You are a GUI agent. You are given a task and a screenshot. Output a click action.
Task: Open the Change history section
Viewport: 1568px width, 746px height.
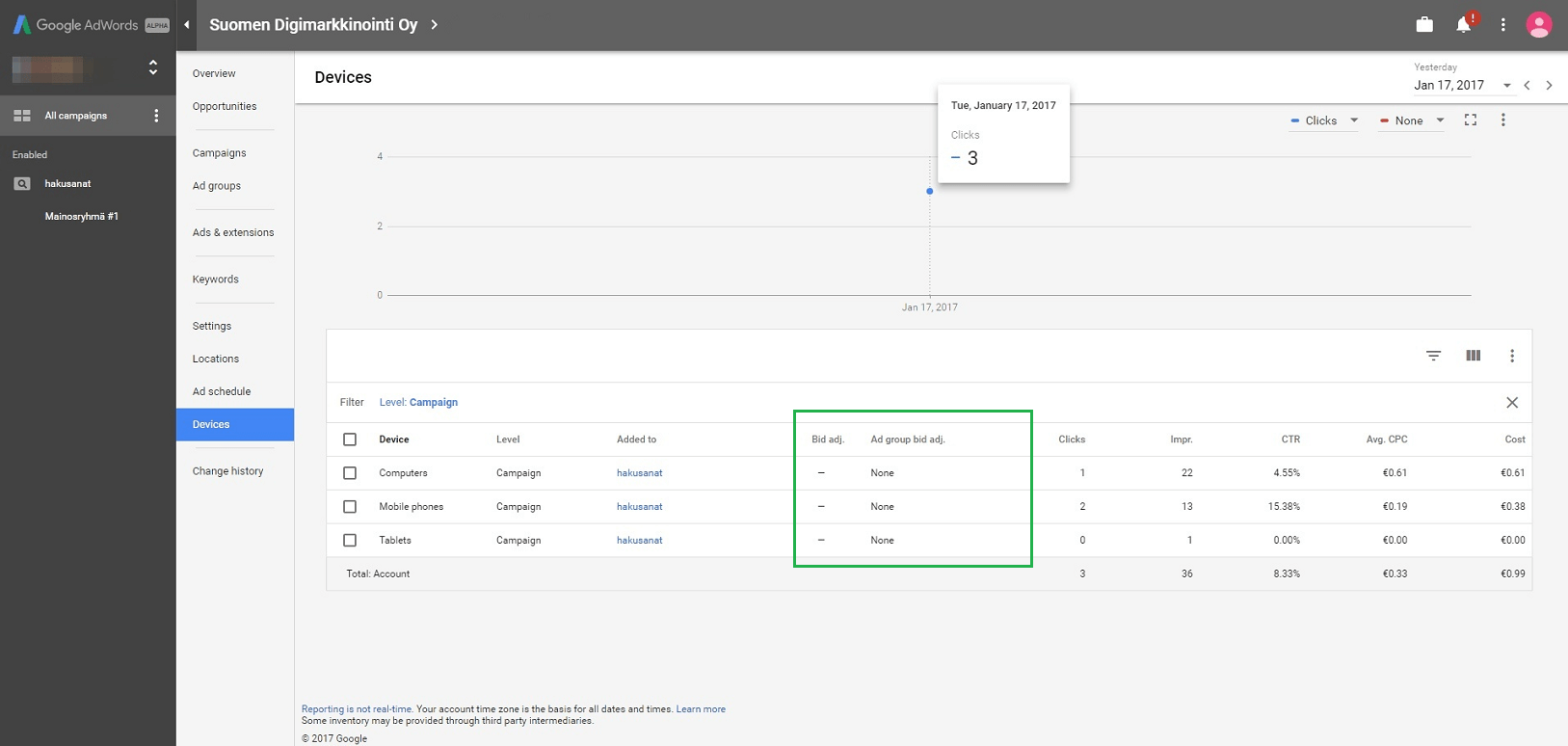point(227,471)
